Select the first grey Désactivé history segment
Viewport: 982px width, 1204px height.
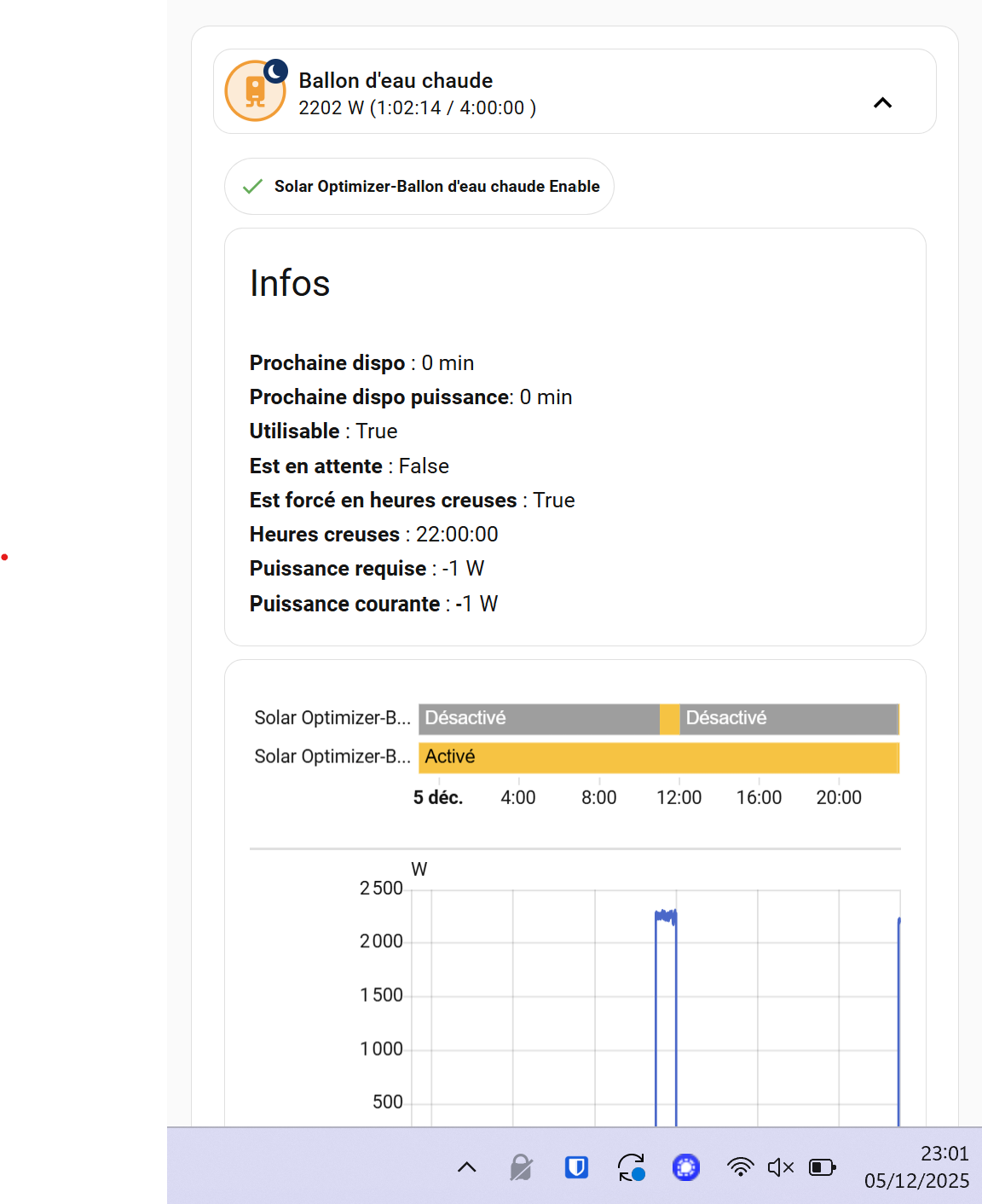(x=539, y=719)
